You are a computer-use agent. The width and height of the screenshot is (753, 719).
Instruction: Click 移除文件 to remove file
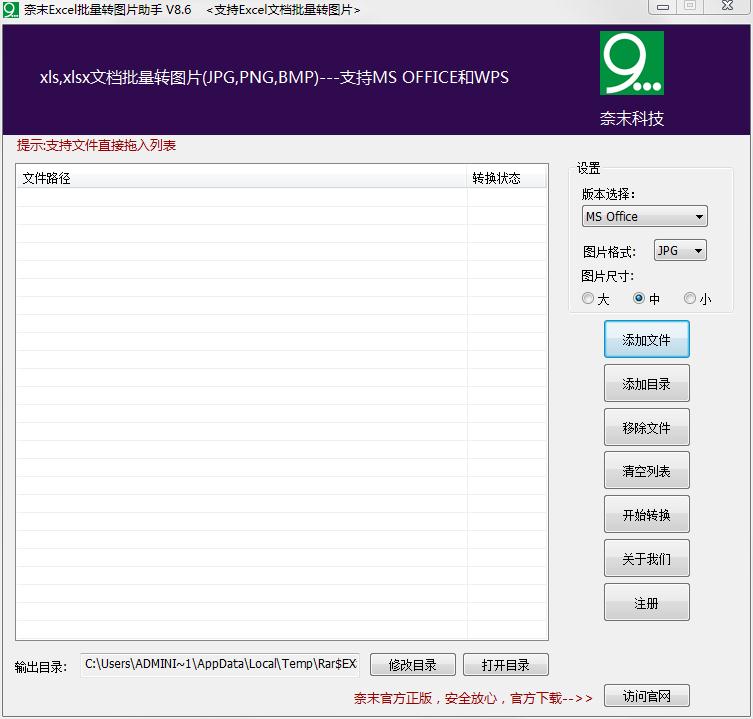pos(646,428)
